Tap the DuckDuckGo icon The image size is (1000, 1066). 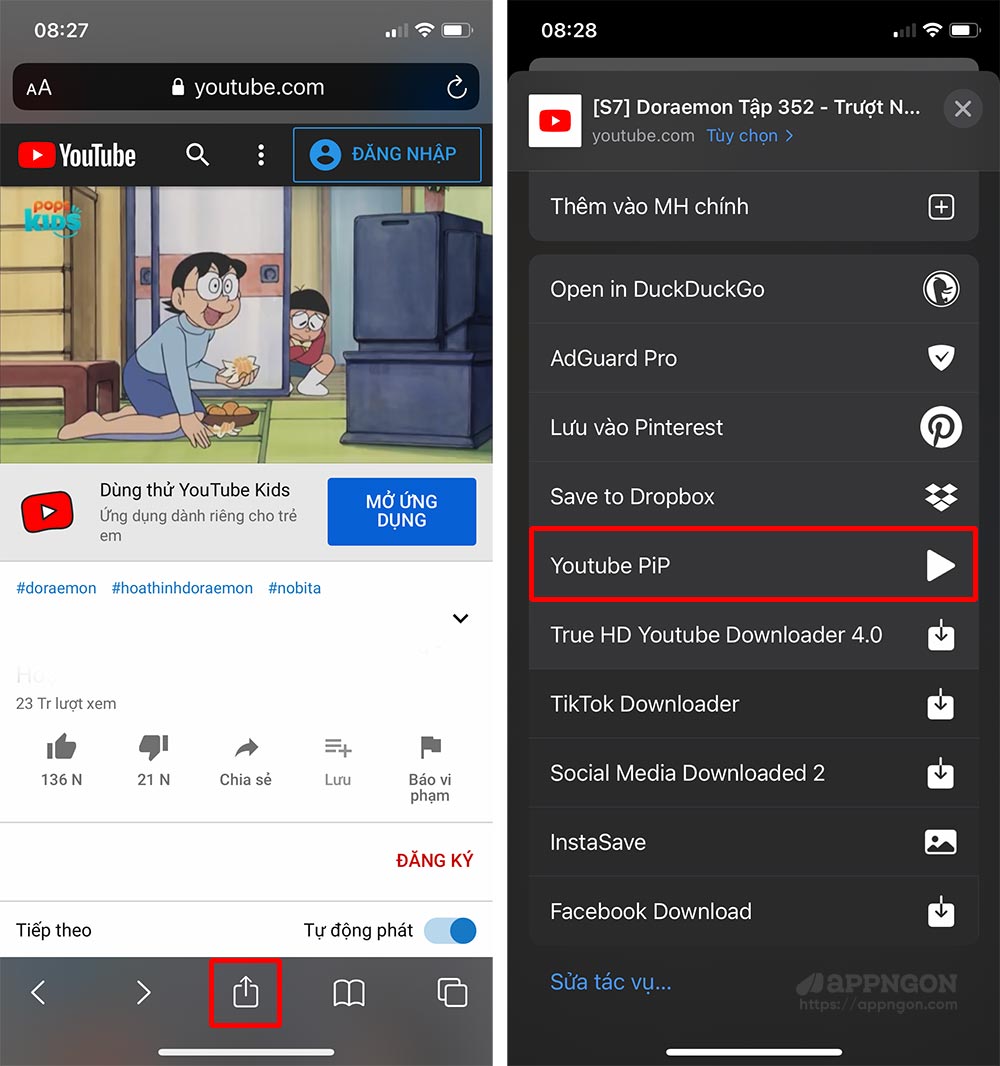[x=941, y=289]
